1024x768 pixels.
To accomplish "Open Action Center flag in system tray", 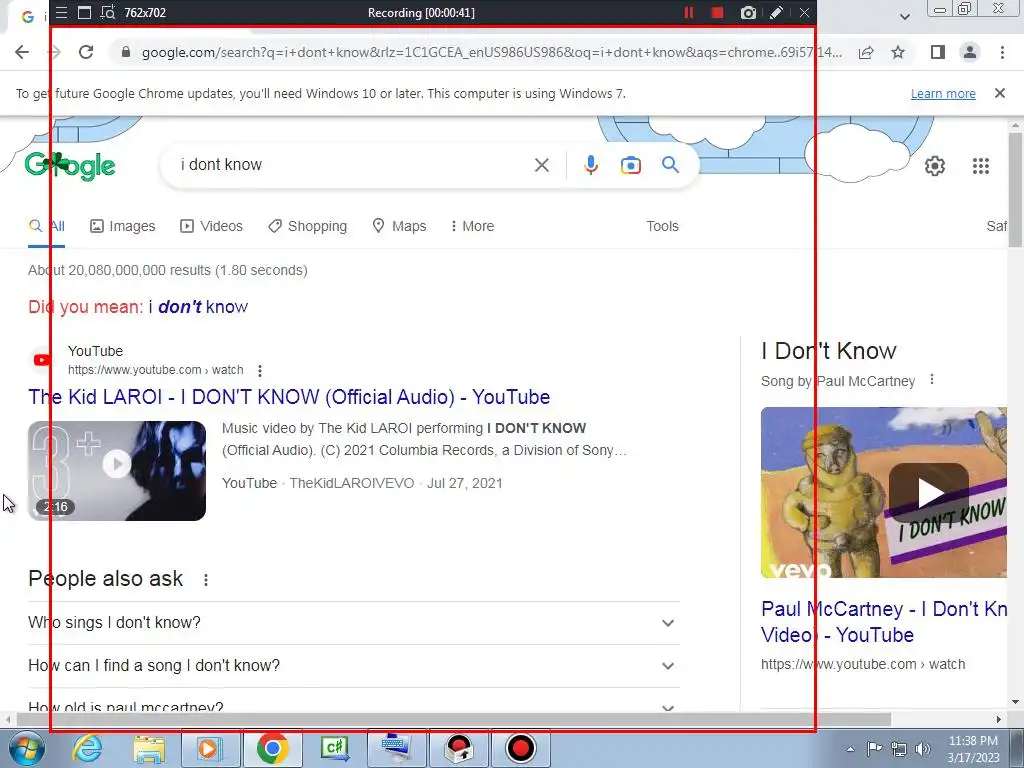I will coord(874,748).
